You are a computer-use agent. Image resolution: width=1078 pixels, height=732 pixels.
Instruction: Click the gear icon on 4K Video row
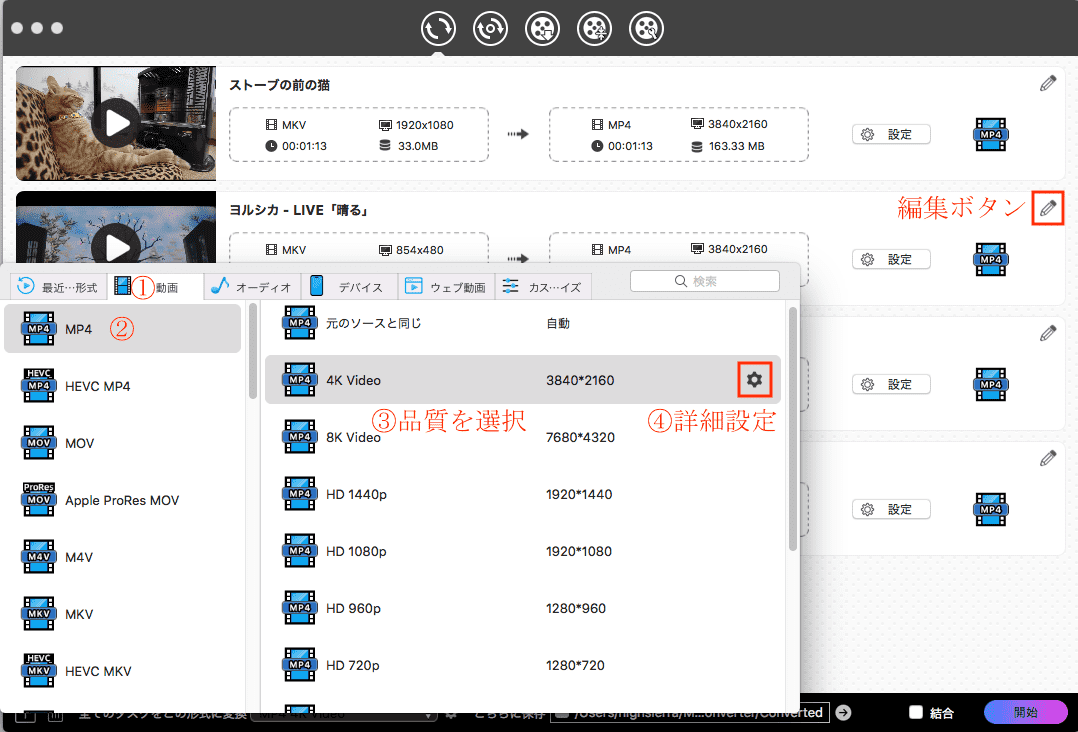[x=754, y=380]
